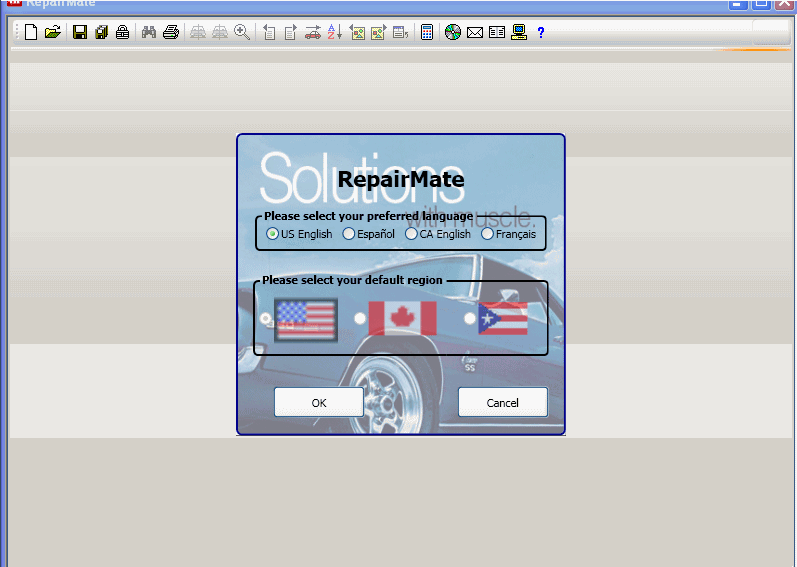Save using the single floppy disk icon
The height and width of the screenshot is (567, 797).
80,33
